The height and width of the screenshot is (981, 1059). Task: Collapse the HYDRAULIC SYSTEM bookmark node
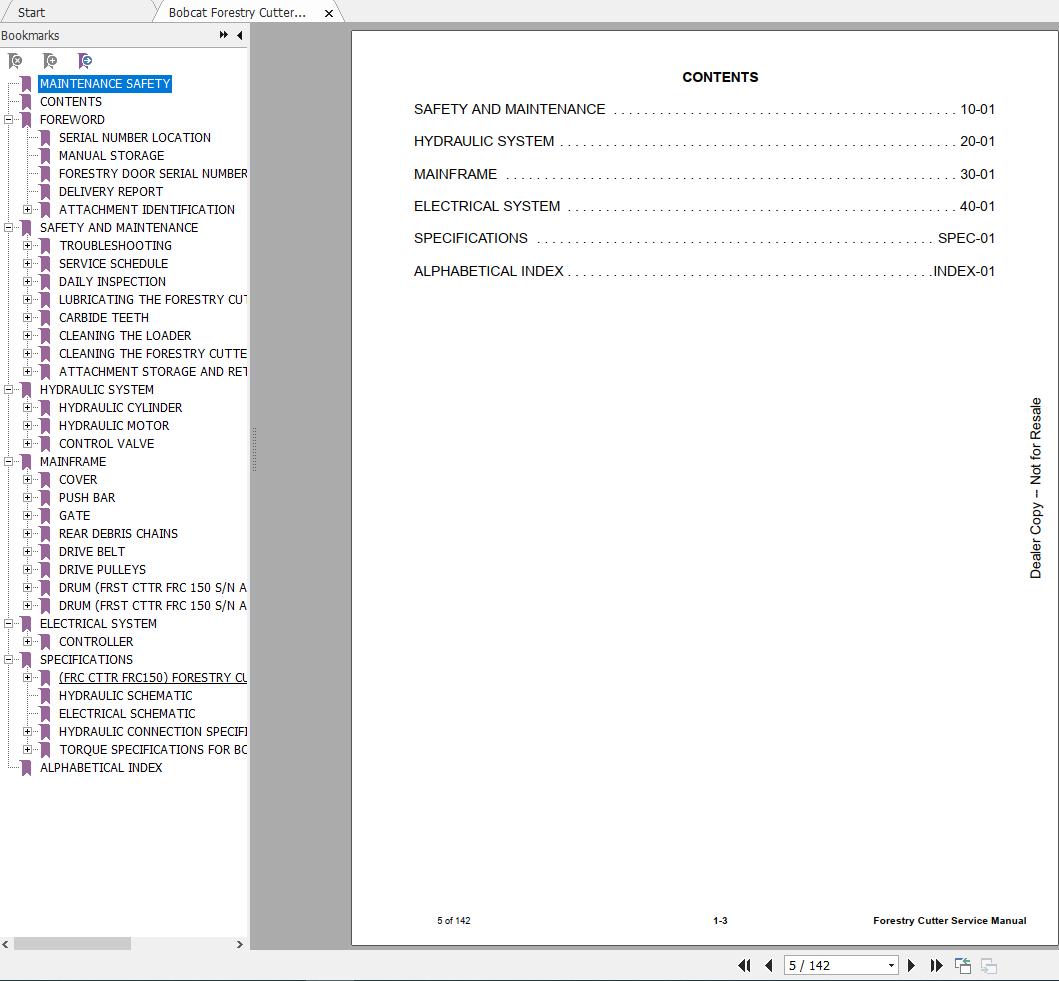click(8, 390)
